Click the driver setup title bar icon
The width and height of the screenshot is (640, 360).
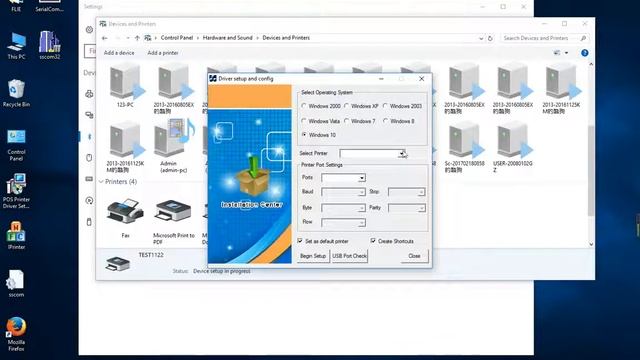coord(213,78)
